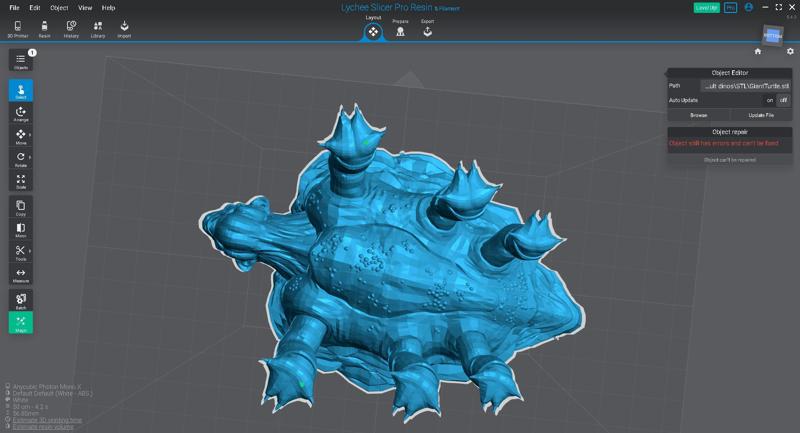Screen dimensions: 800x433
Task: Click the Object Editor panel header
Action: (x=730, y=73)
